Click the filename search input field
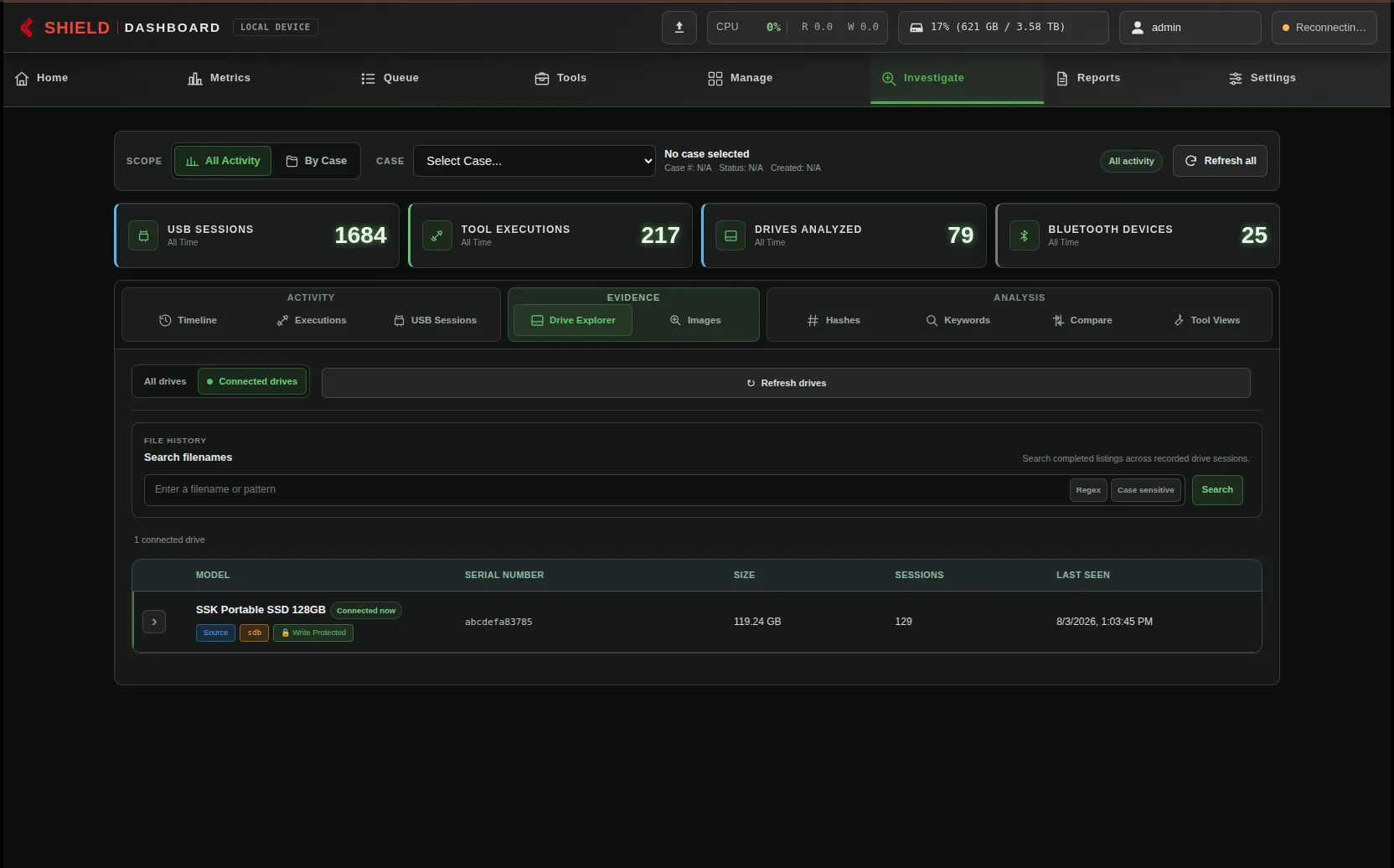This screenshot has width=1394, height=868. coord(605,490)
